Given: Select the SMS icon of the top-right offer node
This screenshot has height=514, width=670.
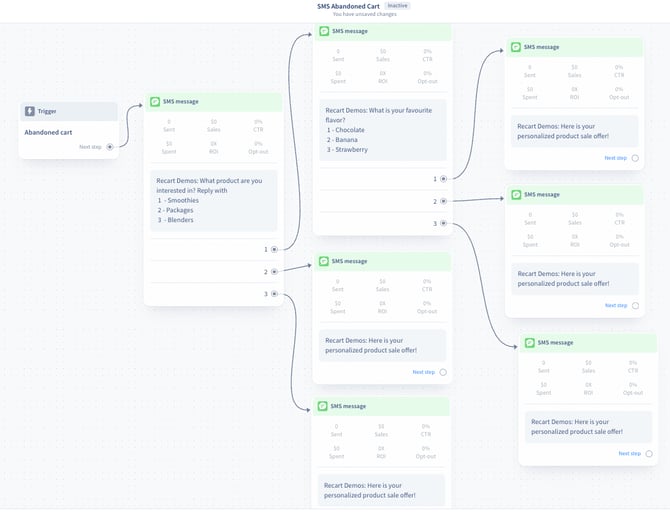Looking at the screenshot, I should coord(514,47).
